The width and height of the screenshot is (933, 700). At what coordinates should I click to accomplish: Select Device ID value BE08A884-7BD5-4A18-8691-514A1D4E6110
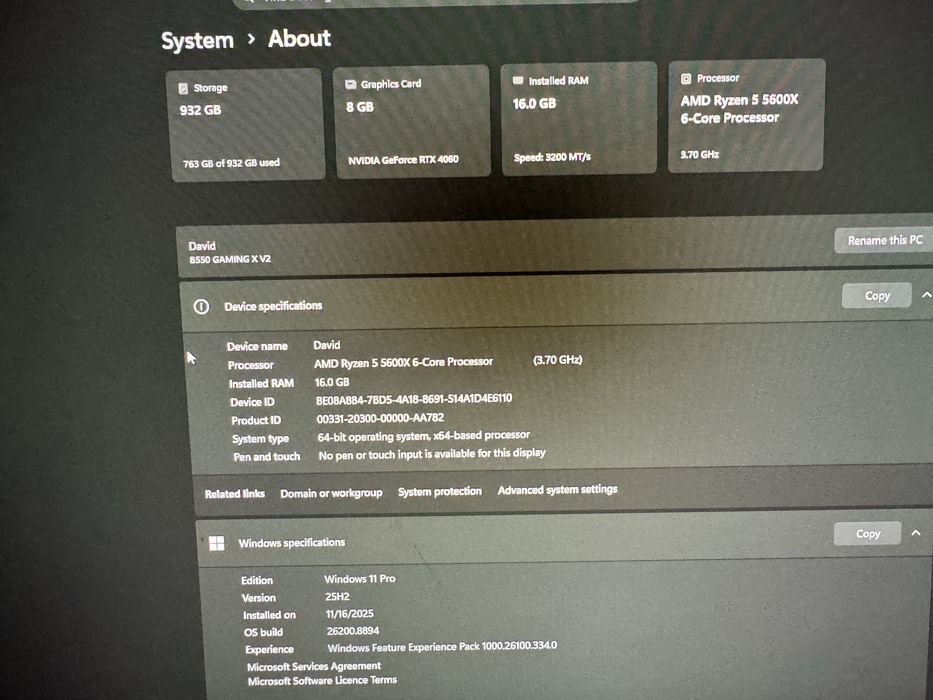point(414,399)
